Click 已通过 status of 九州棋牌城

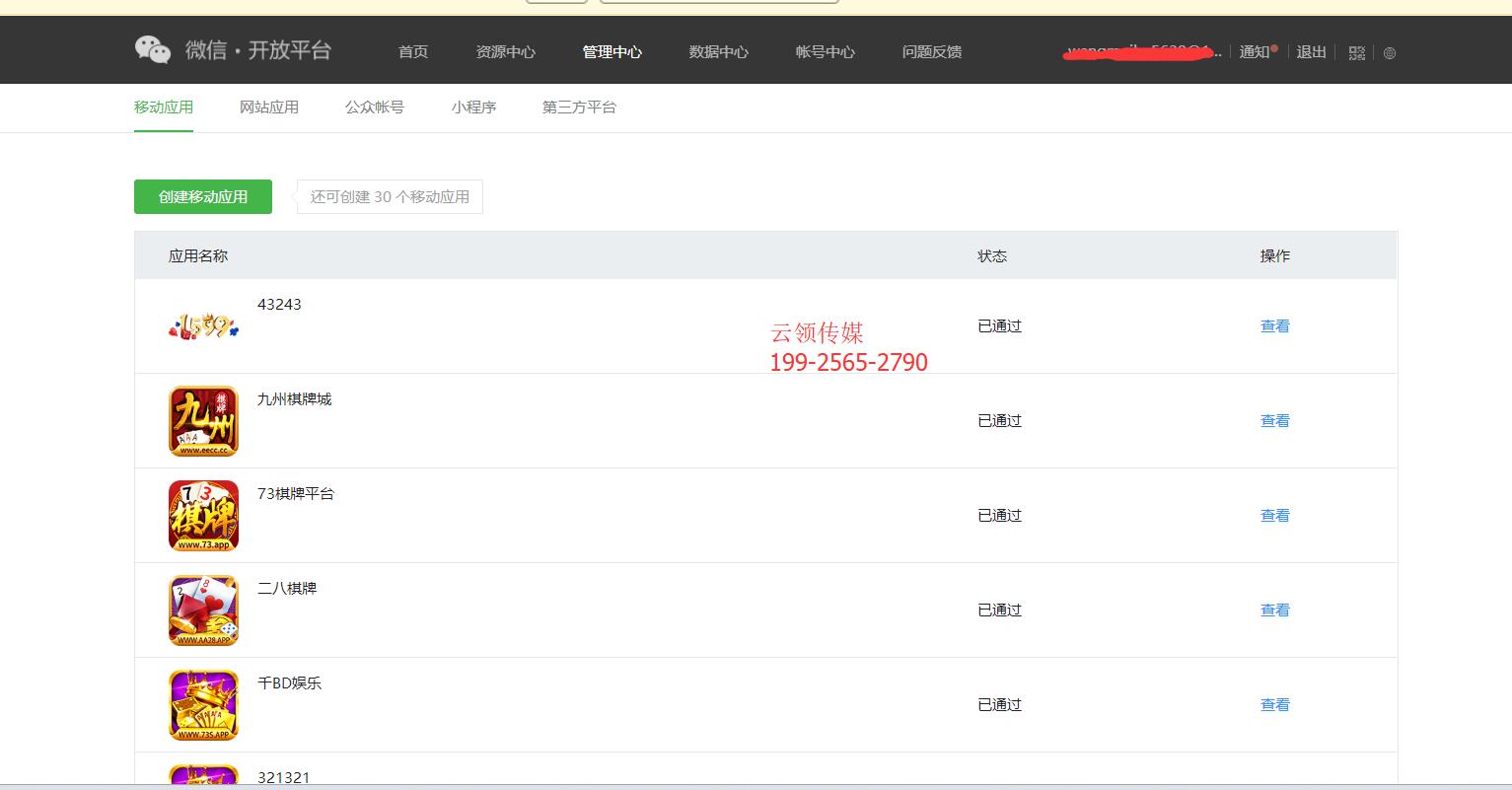click(x=1000, y=421)
